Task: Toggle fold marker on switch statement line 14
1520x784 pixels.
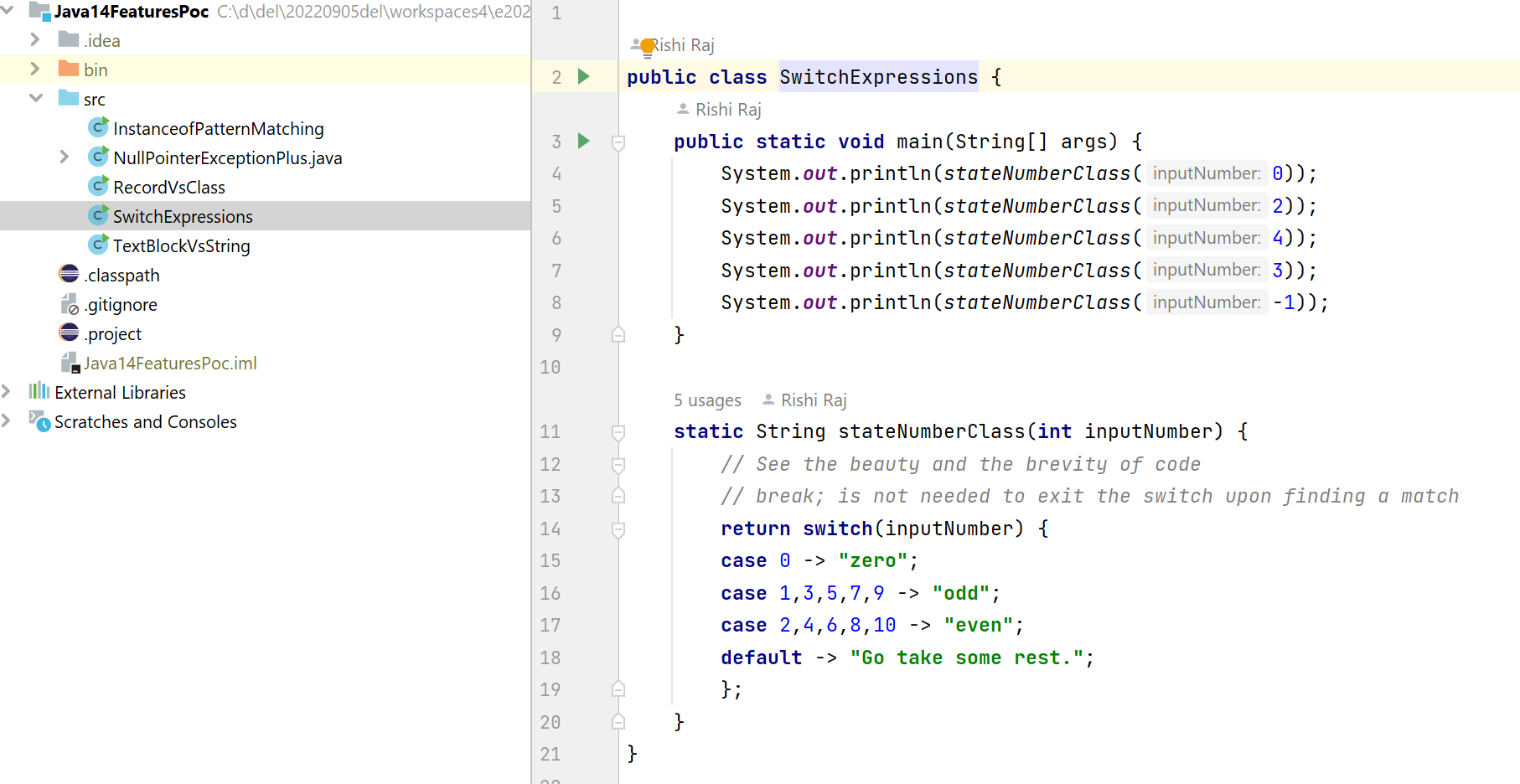Action: click(x=618, y=529)
